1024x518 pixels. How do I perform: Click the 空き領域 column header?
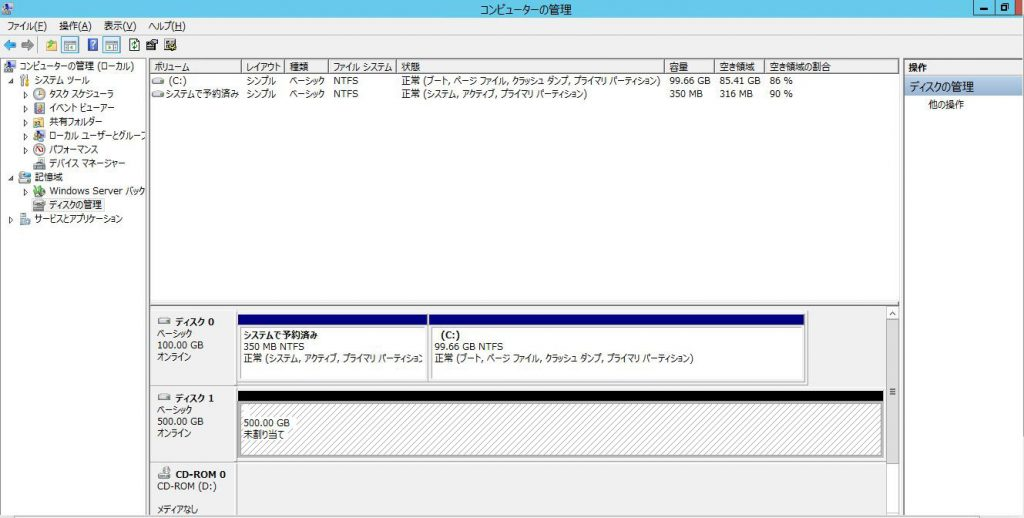[x=735, y=66]
